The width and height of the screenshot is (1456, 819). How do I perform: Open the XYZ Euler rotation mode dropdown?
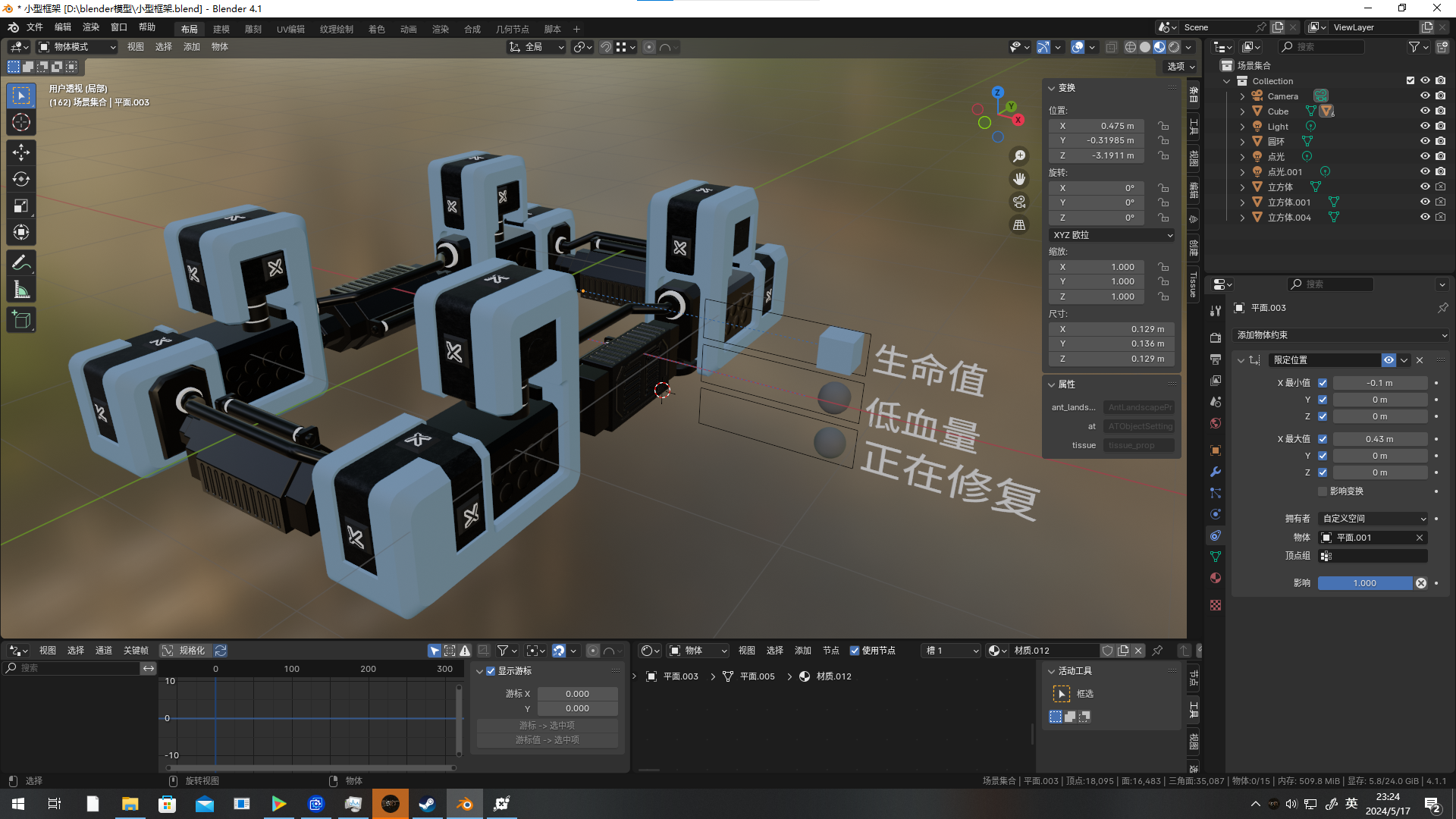[1112, 235]
